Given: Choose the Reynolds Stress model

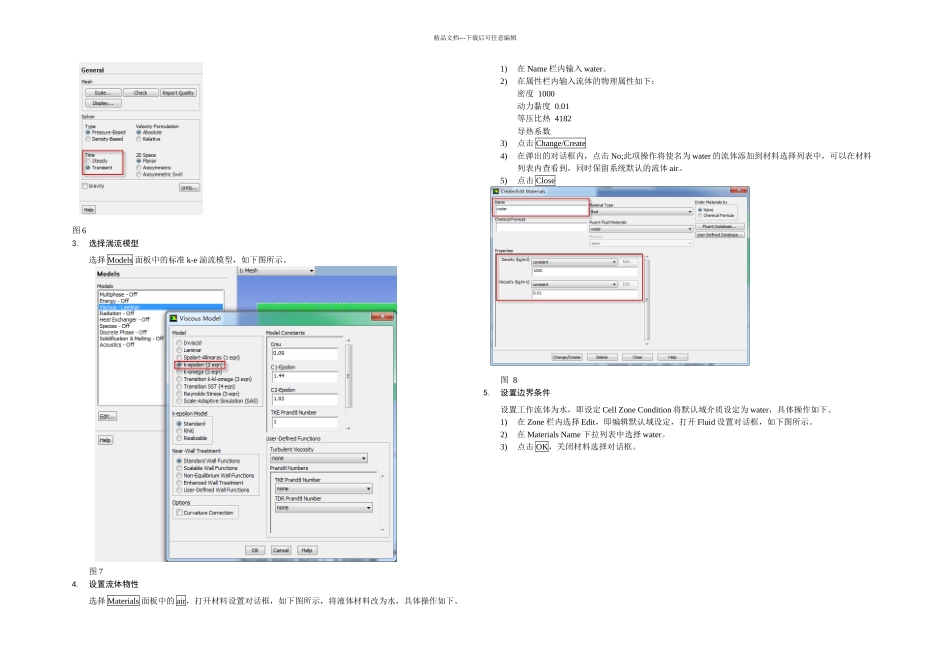Looking at the screenshot, I should pyautogui.click(x=179, y=394).
